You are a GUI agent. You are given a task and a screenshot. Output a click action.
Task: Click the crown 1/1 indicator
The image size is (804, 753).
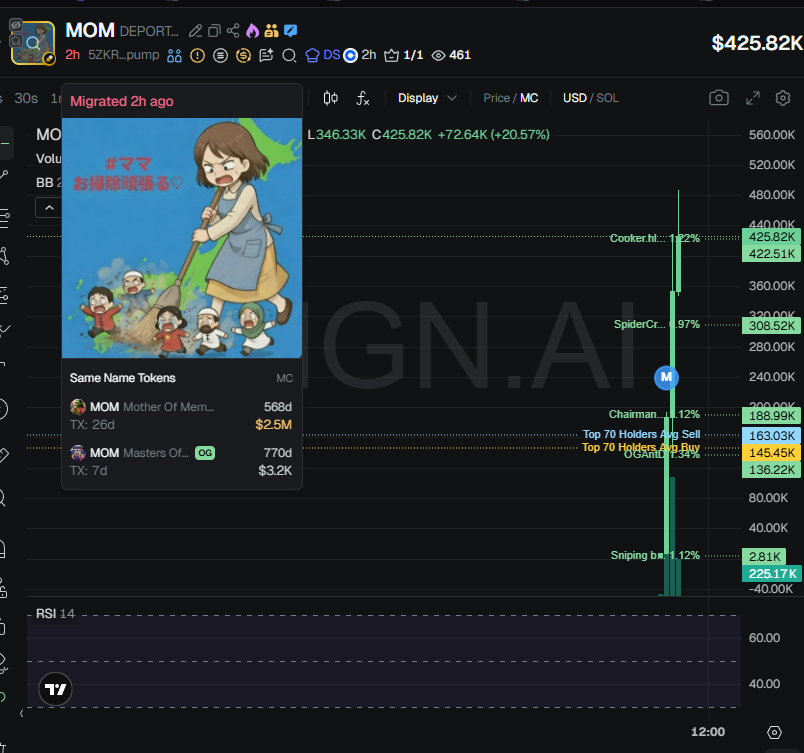pyautogui.click(x=404, y=55)
